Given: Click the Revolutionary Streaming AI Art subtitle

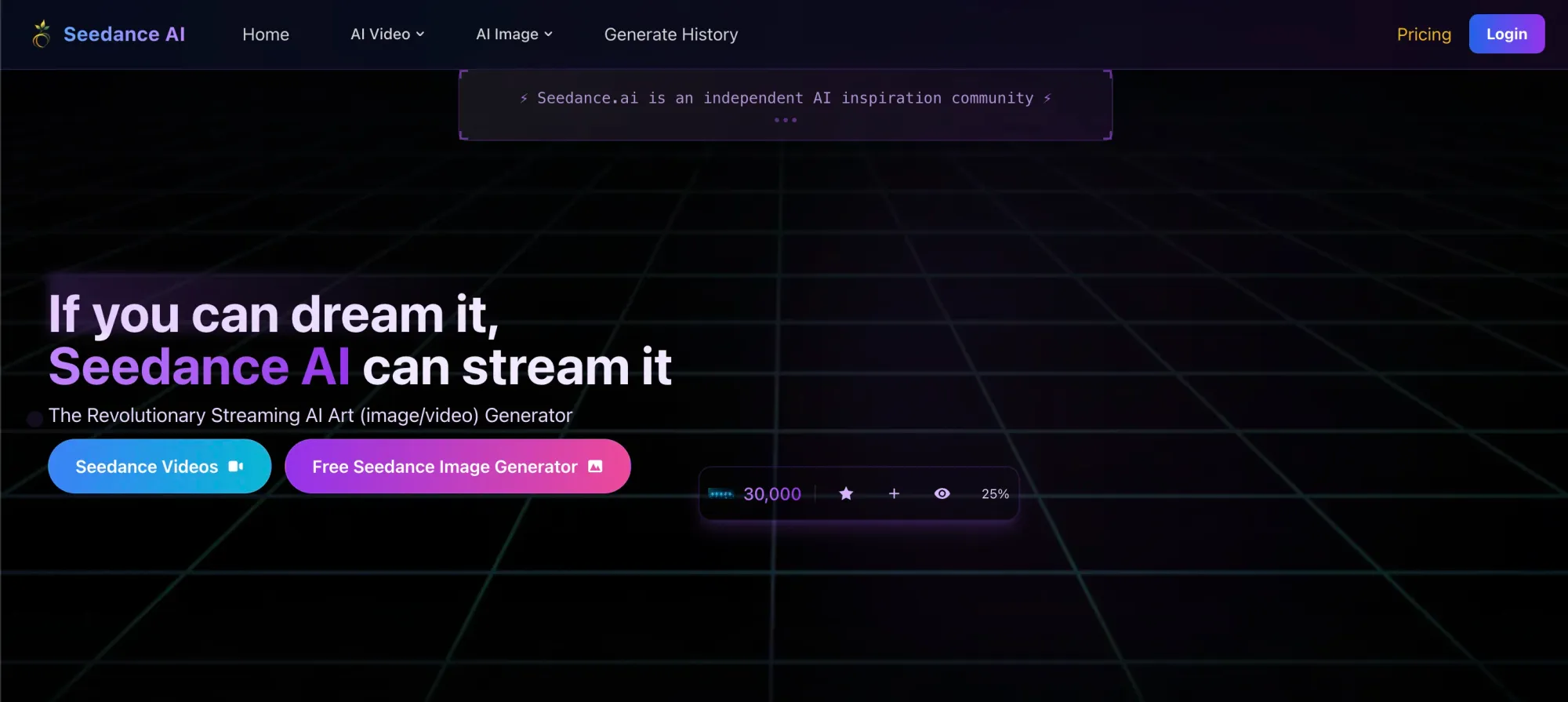Looking at the screenshot, I should [310, 415].
